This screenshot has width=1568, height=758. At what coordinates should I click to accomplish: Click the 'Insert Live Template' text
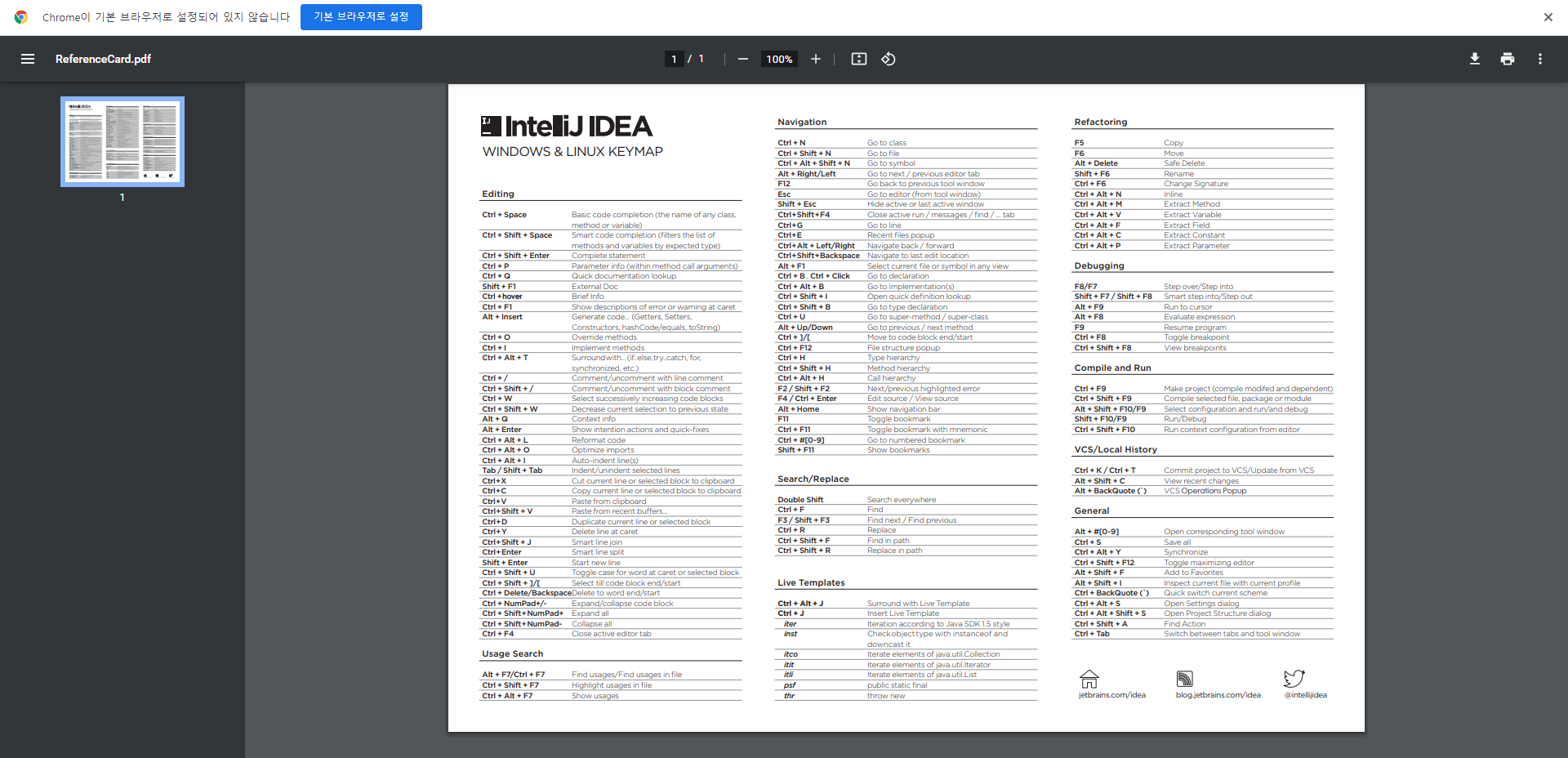[903, 613]
